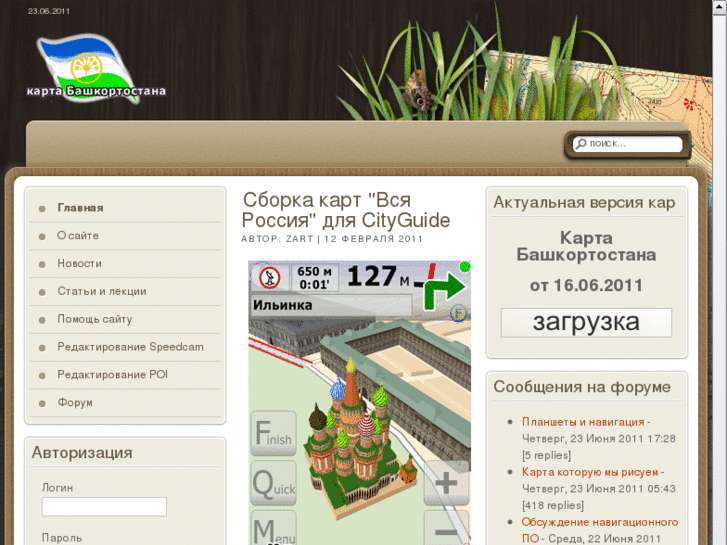Open the О сайте menu item
Viewport: 727px width, 545px height.
coord(77,236)
